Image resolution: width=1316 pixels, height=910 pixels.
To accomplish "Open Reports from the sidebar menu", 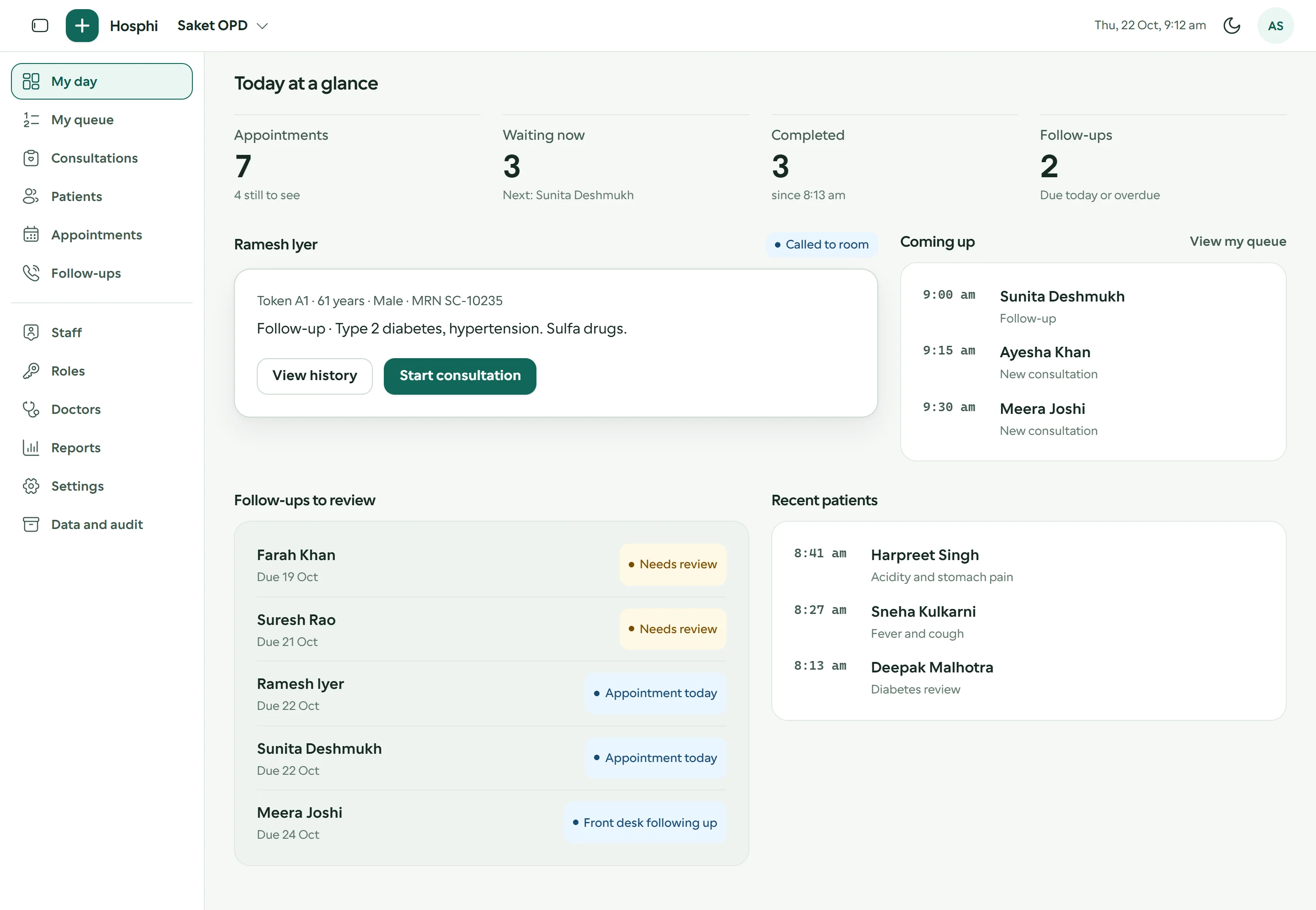I will tap(101, 448).
